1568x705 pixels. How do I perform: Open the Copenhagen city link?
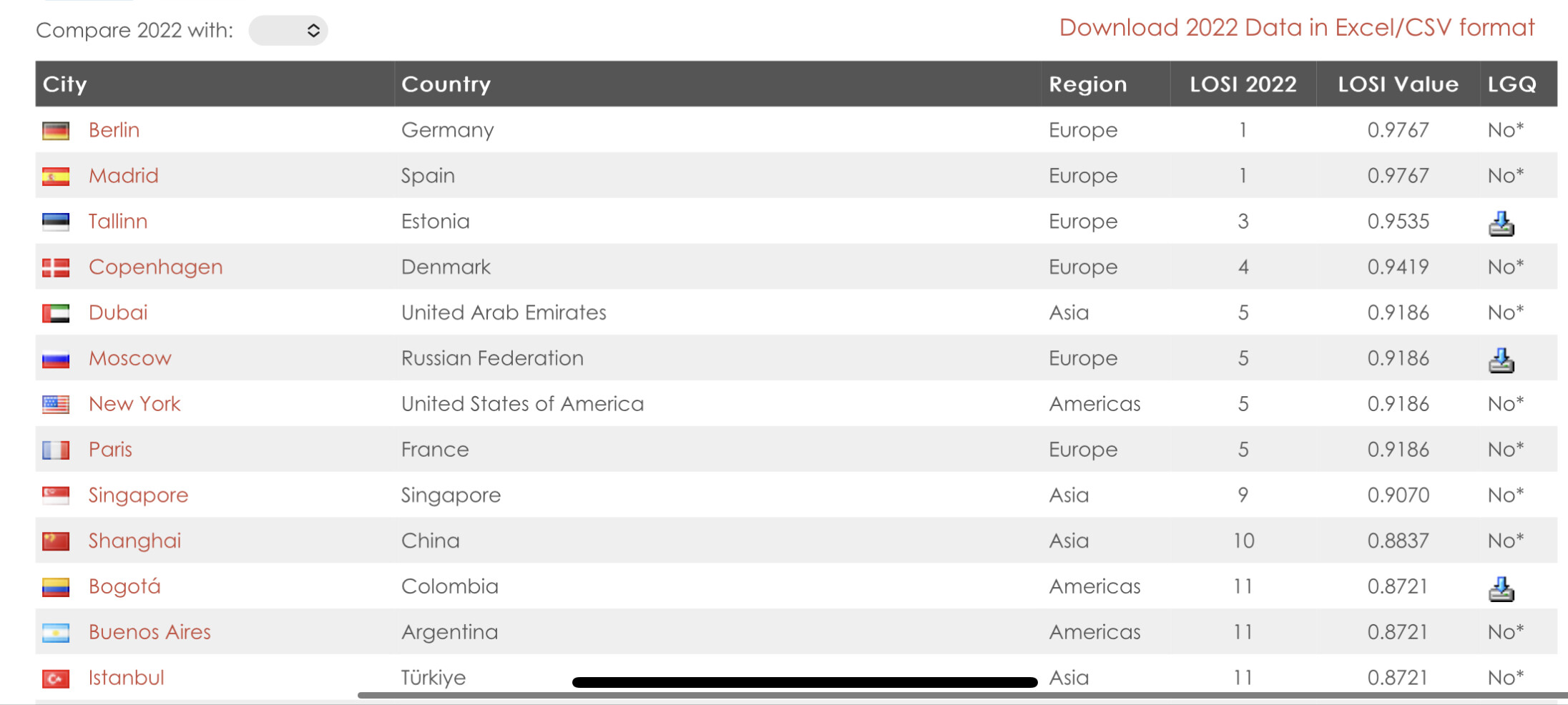[x=155, y=267]
